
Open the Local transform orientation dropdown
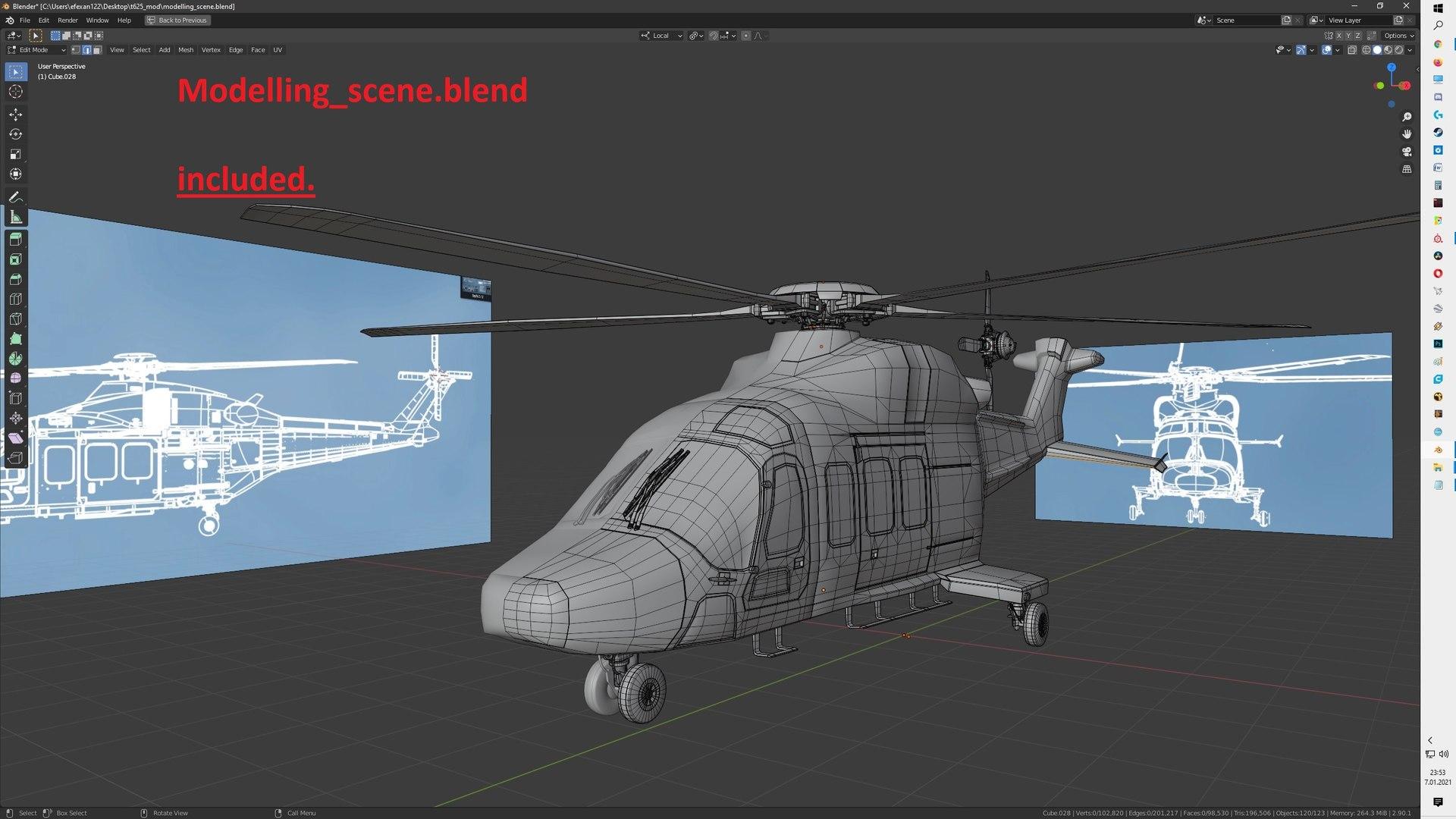662,36
